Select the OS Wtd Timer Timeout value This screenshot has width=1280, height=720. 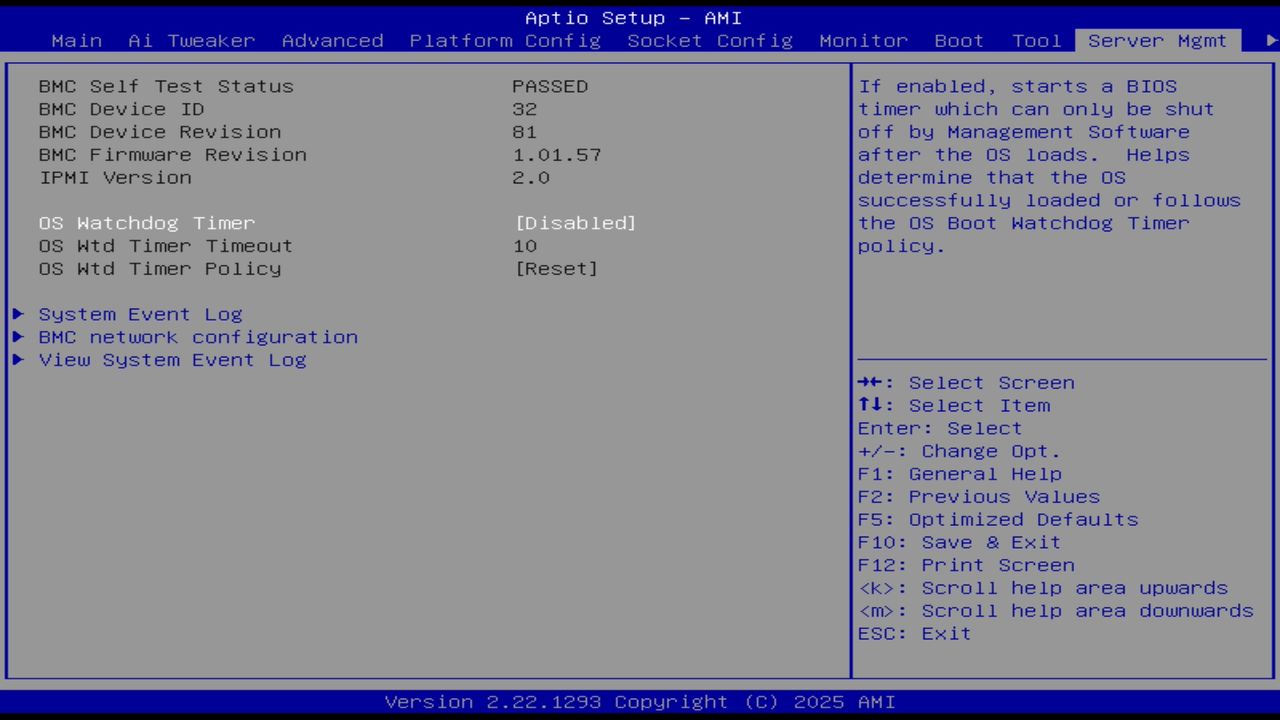526,245
